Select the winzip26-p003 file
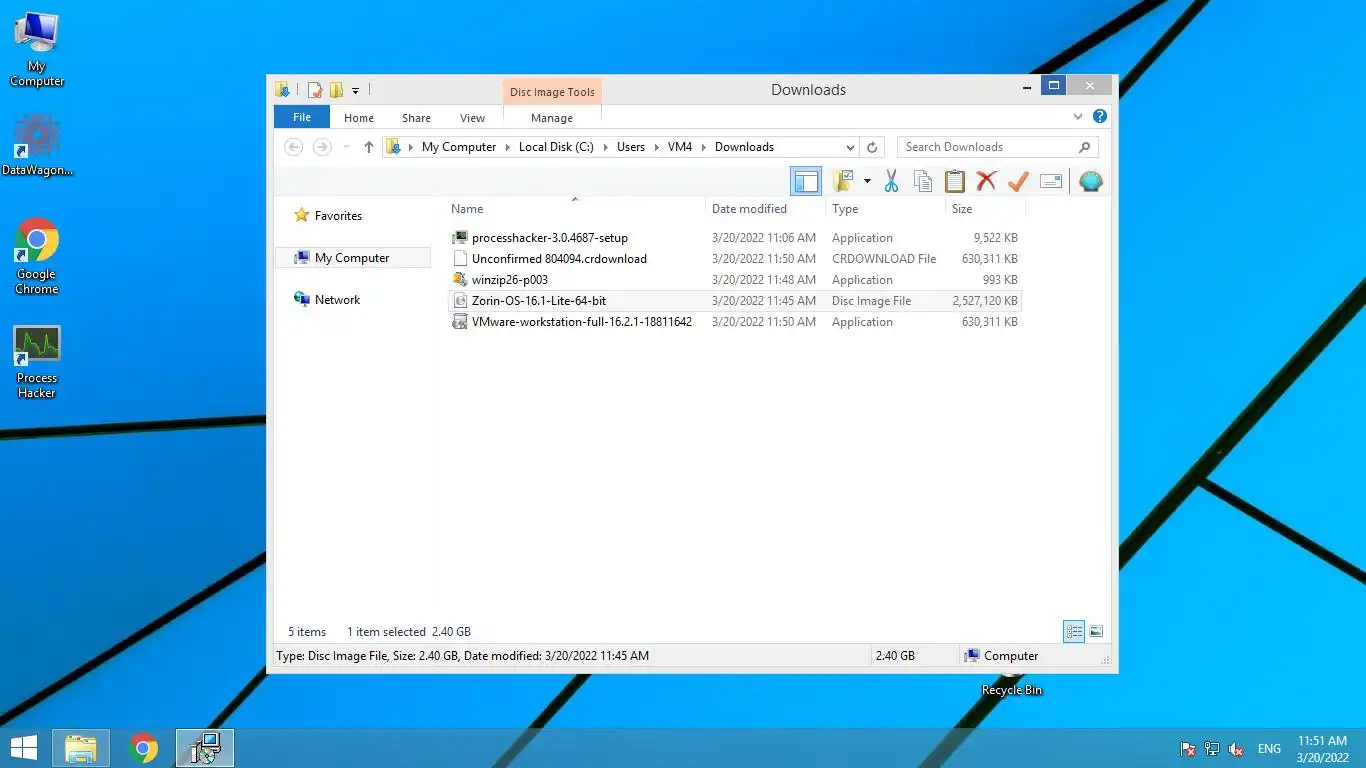Screen dimensions: 1366x768 pyautogui.click(x=734, y=280)
